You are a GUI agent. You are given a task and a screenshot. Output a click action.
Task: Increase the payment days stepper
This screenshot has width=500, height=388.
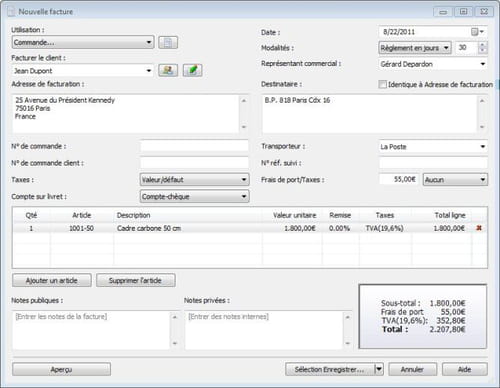482,44
